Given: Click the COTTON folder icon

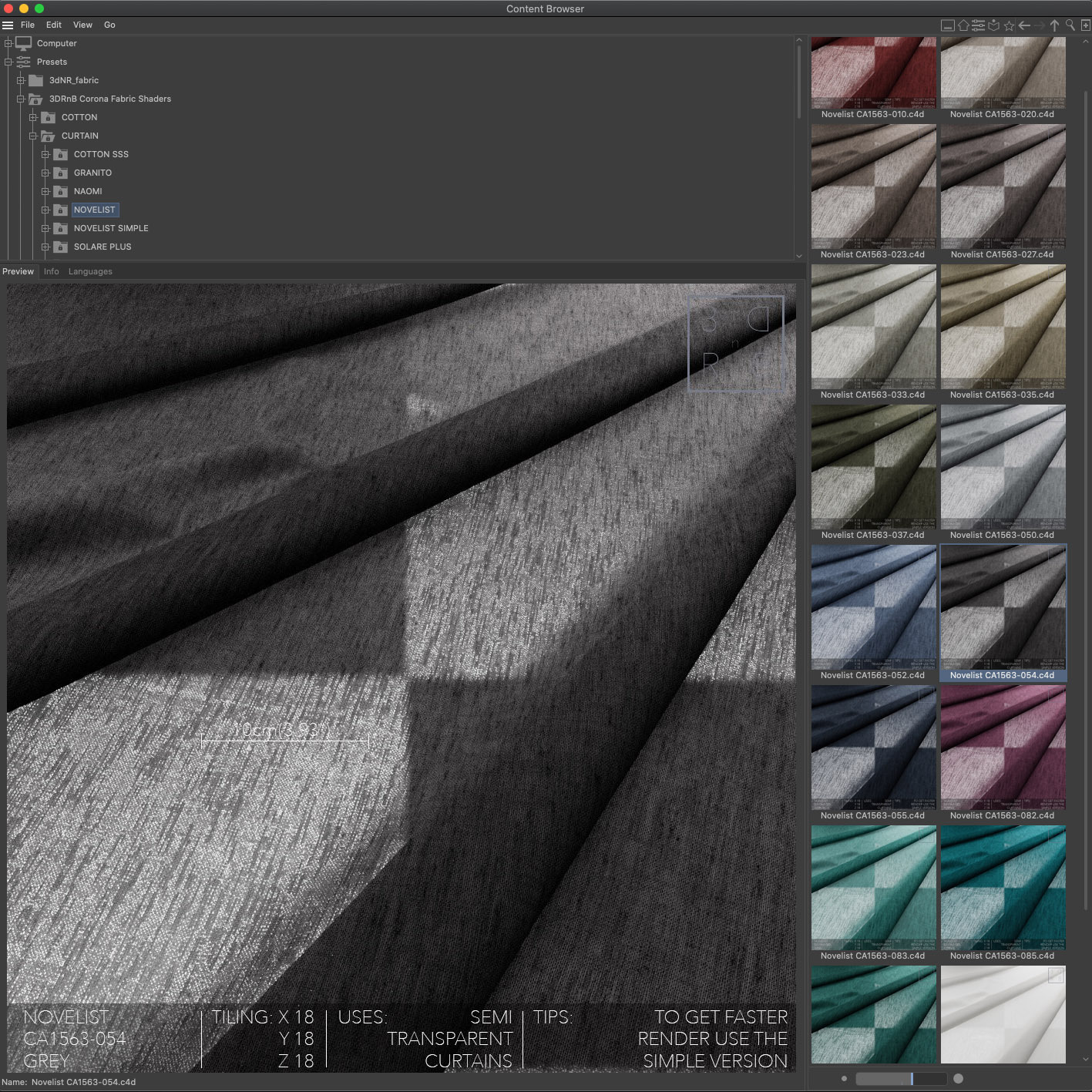Looking at the screenshot, I should (48, 118).
